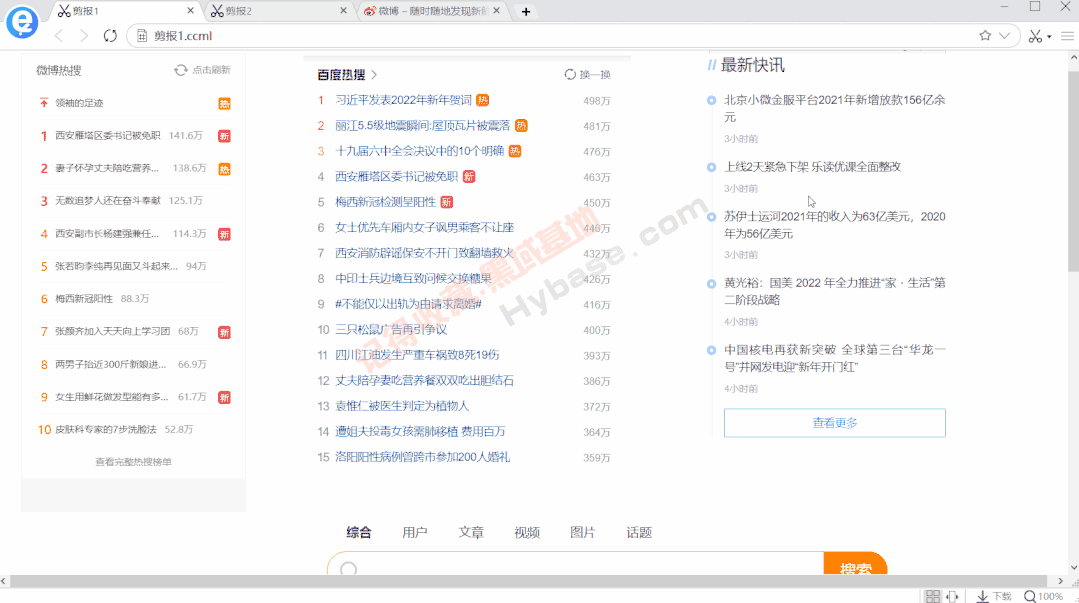The height and width of the screenshot is (603, 1079).
Task: Open 十九届六中全会决议中的10个明确 link
Action: pyautogui.click(x=420, y=151)
